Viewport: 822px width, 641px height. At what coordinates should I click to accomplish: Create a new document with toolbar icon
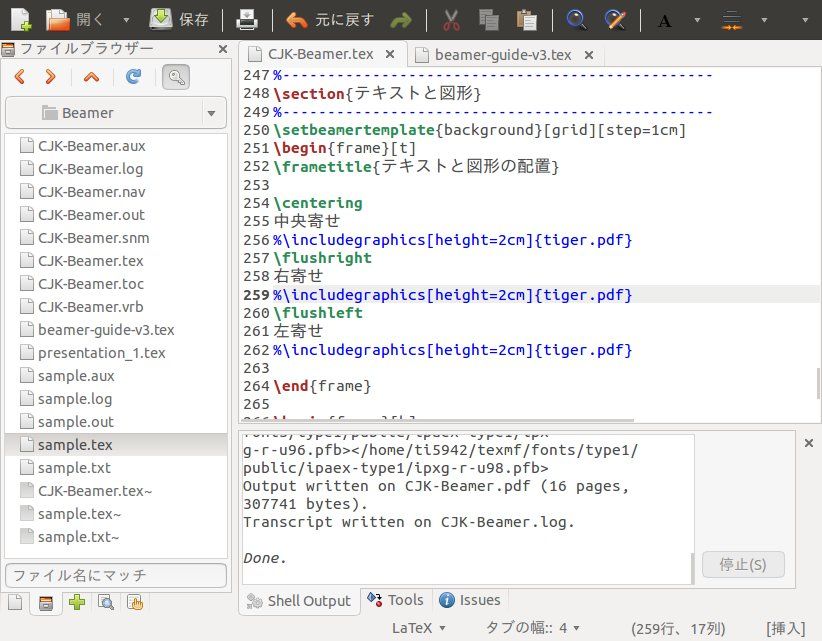point(21,20)
